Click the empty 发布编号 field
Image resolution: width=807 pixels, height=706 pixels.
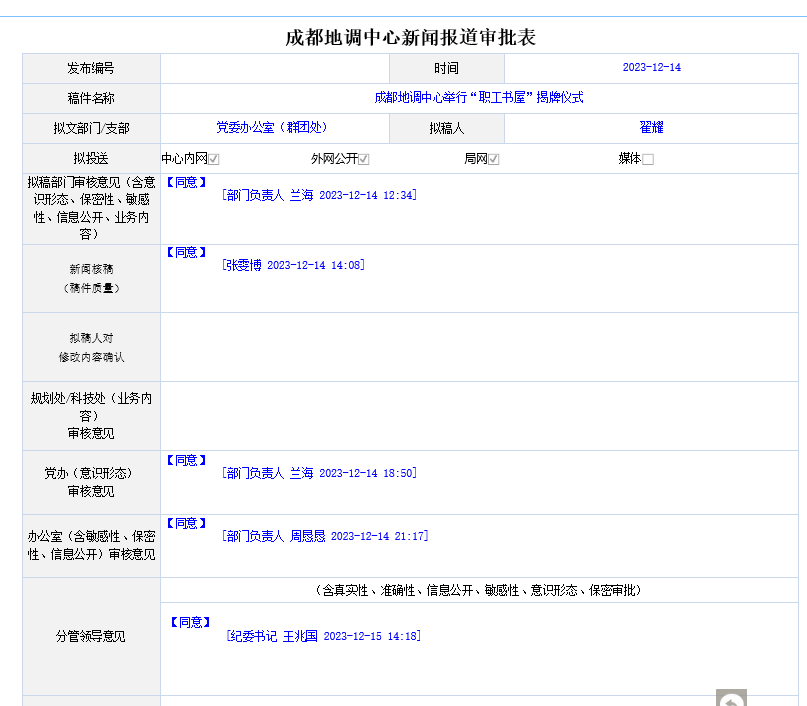275,68
